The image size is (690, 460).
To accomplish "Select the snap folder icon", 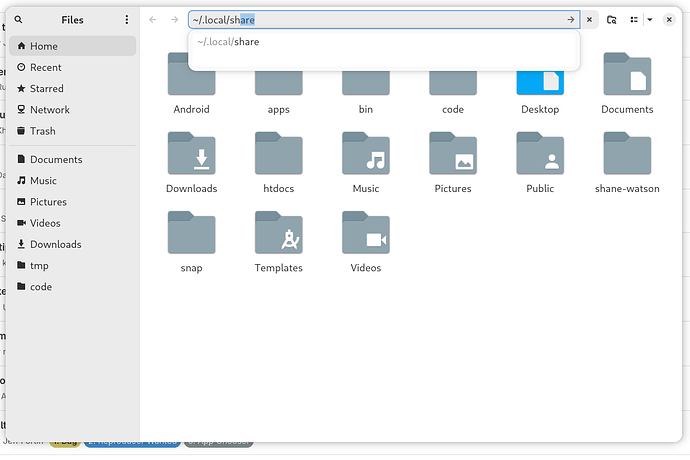I will [191, 232].
